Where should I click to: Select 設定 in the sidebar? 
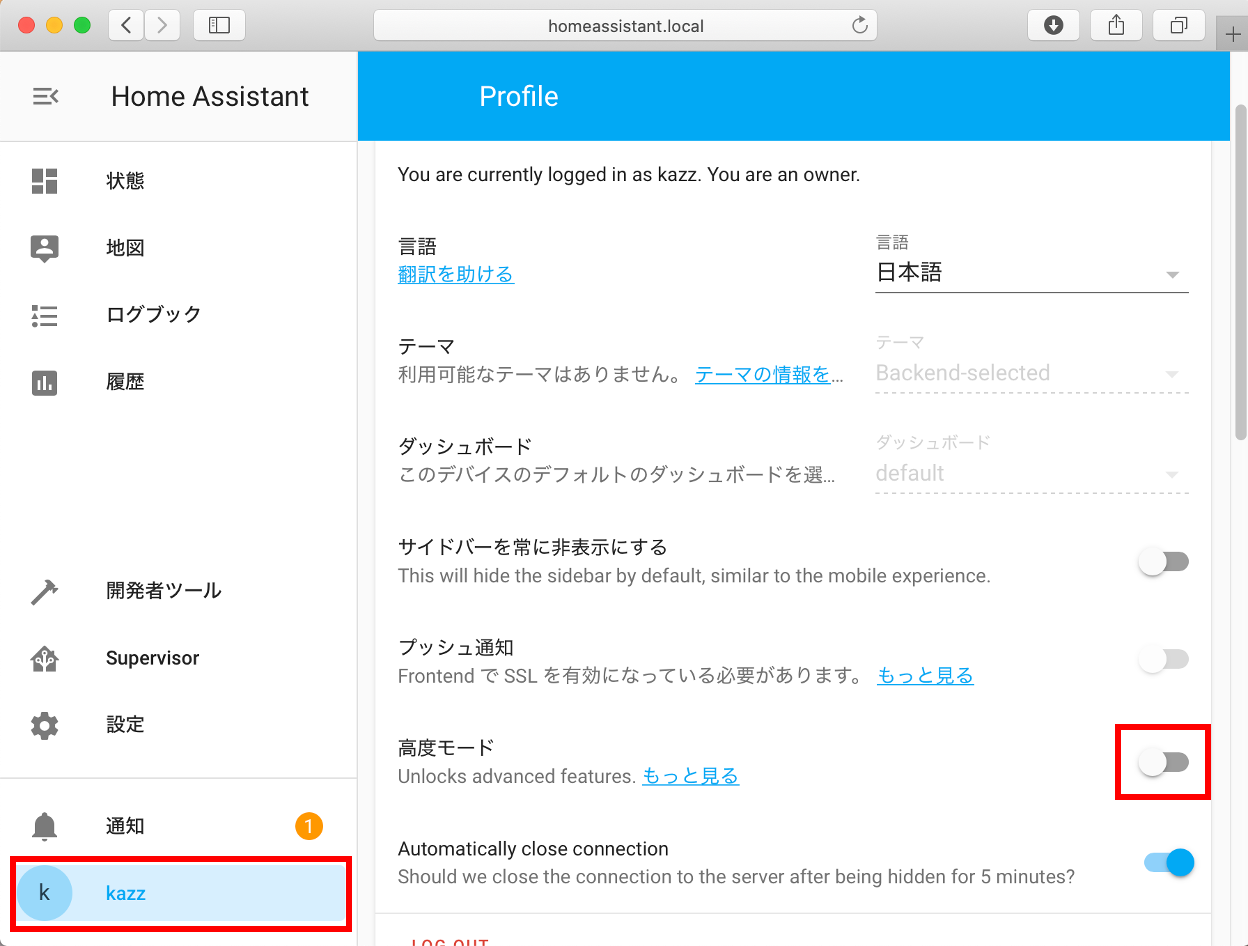[x=179, y=725]
